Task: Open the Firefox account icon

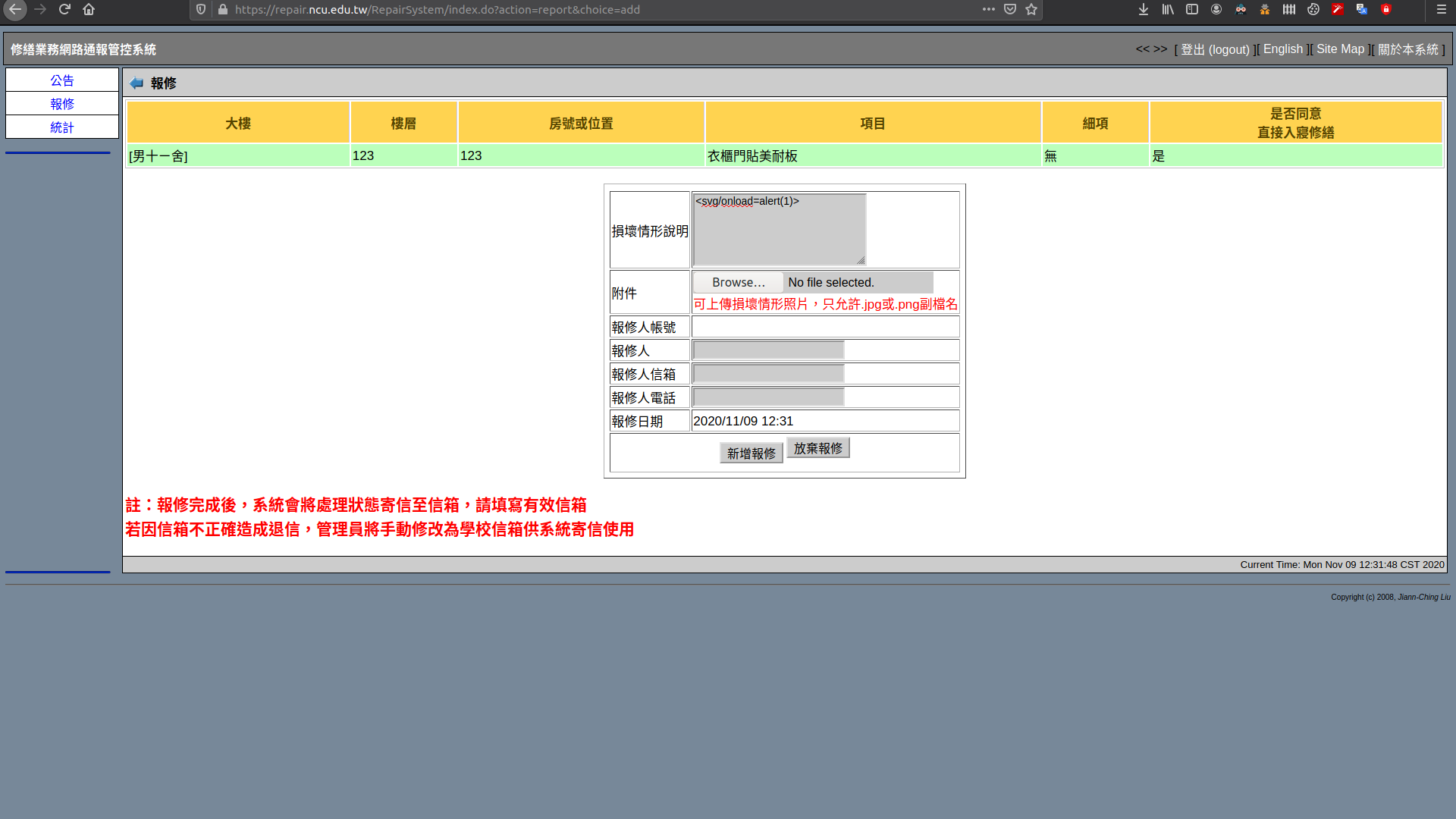Action: point(1216,9)
